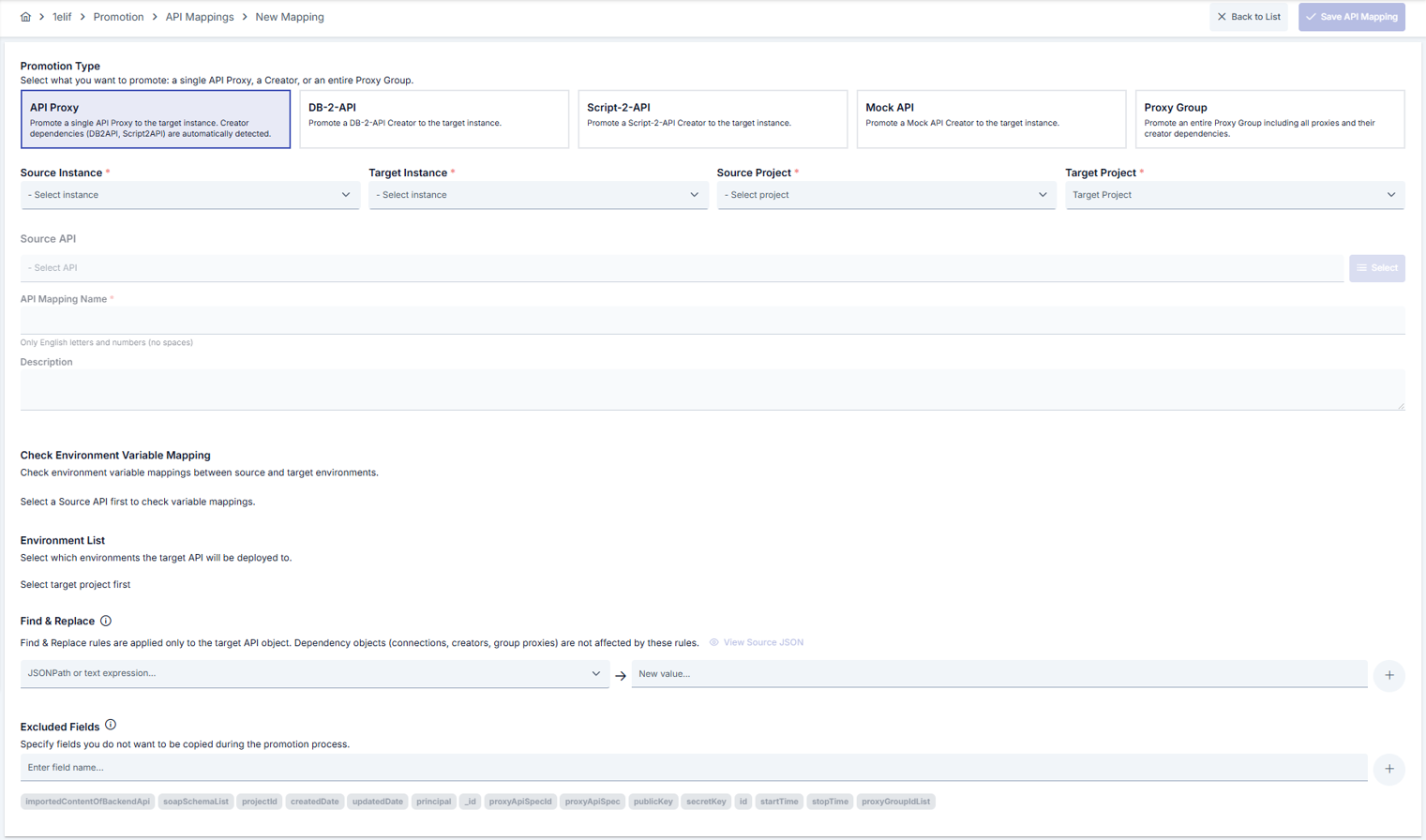Click startTime tag
This screenshot has height=840, width=1426.
point(779,802)
